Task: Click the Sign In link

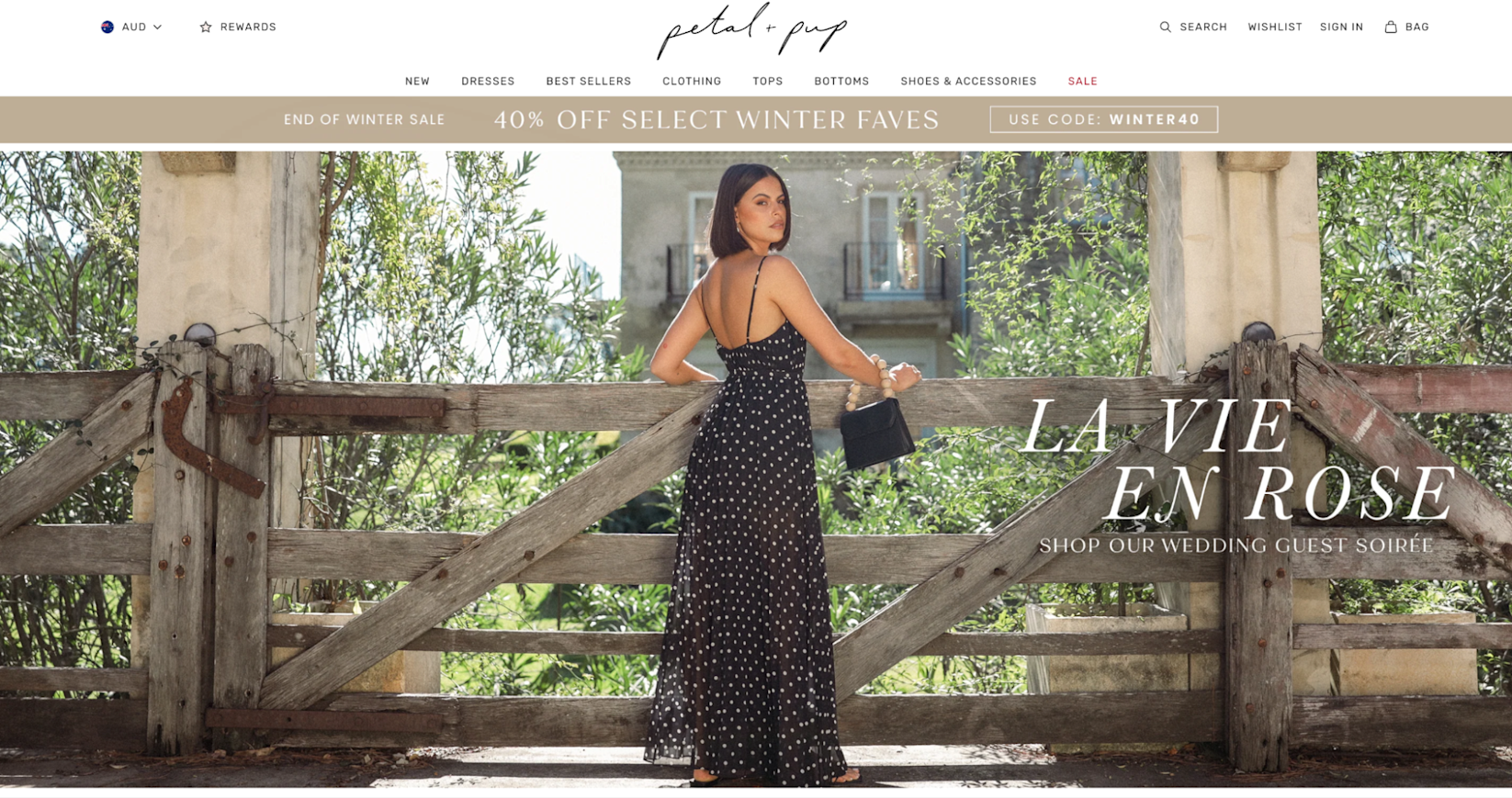Action: click(1341, 27)
